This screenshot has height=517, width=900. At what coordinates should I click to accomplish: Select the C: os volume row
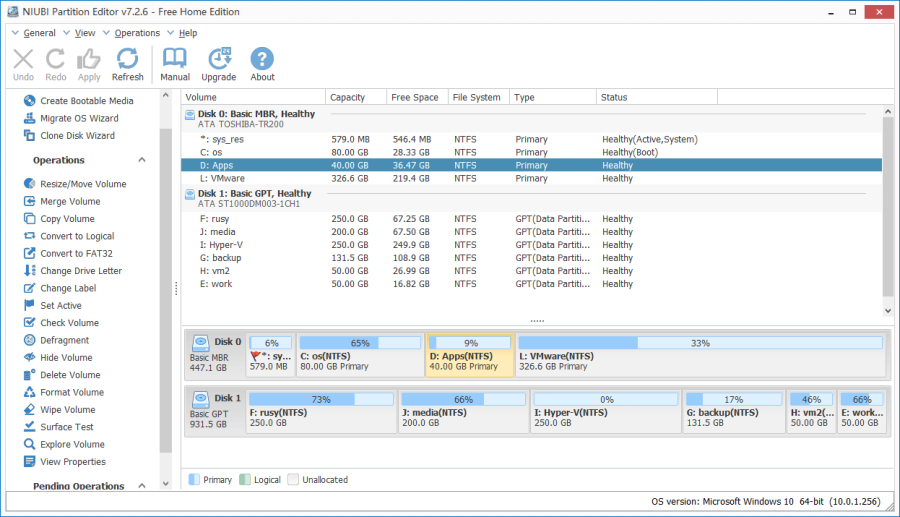(532, 153)
